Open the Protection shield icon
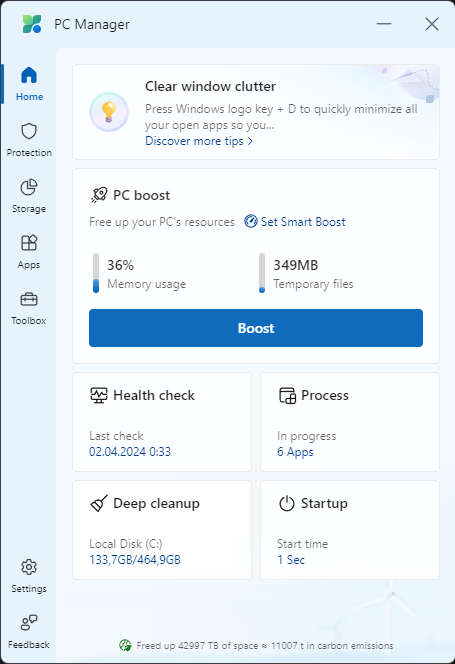Image resolution: width=455 pixels, height=664 pixels. pyautogui.click(x=29, y=131)
